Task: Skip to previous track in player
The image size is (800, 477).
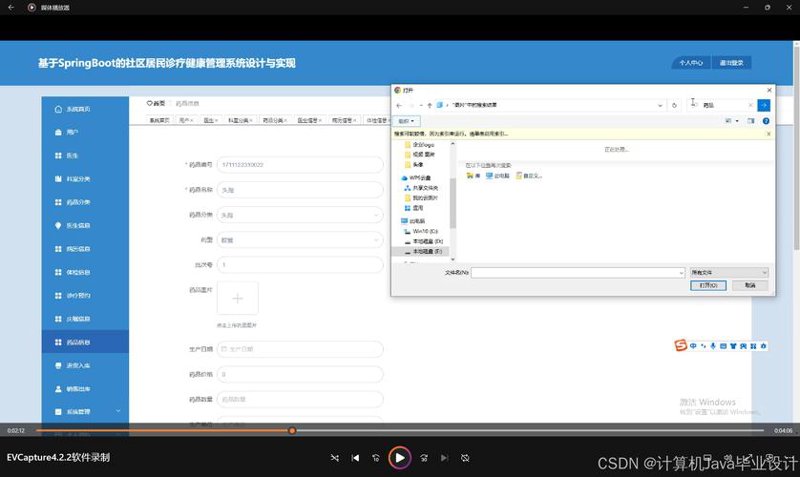Action: pyautogui.click(x=355, y=458)
